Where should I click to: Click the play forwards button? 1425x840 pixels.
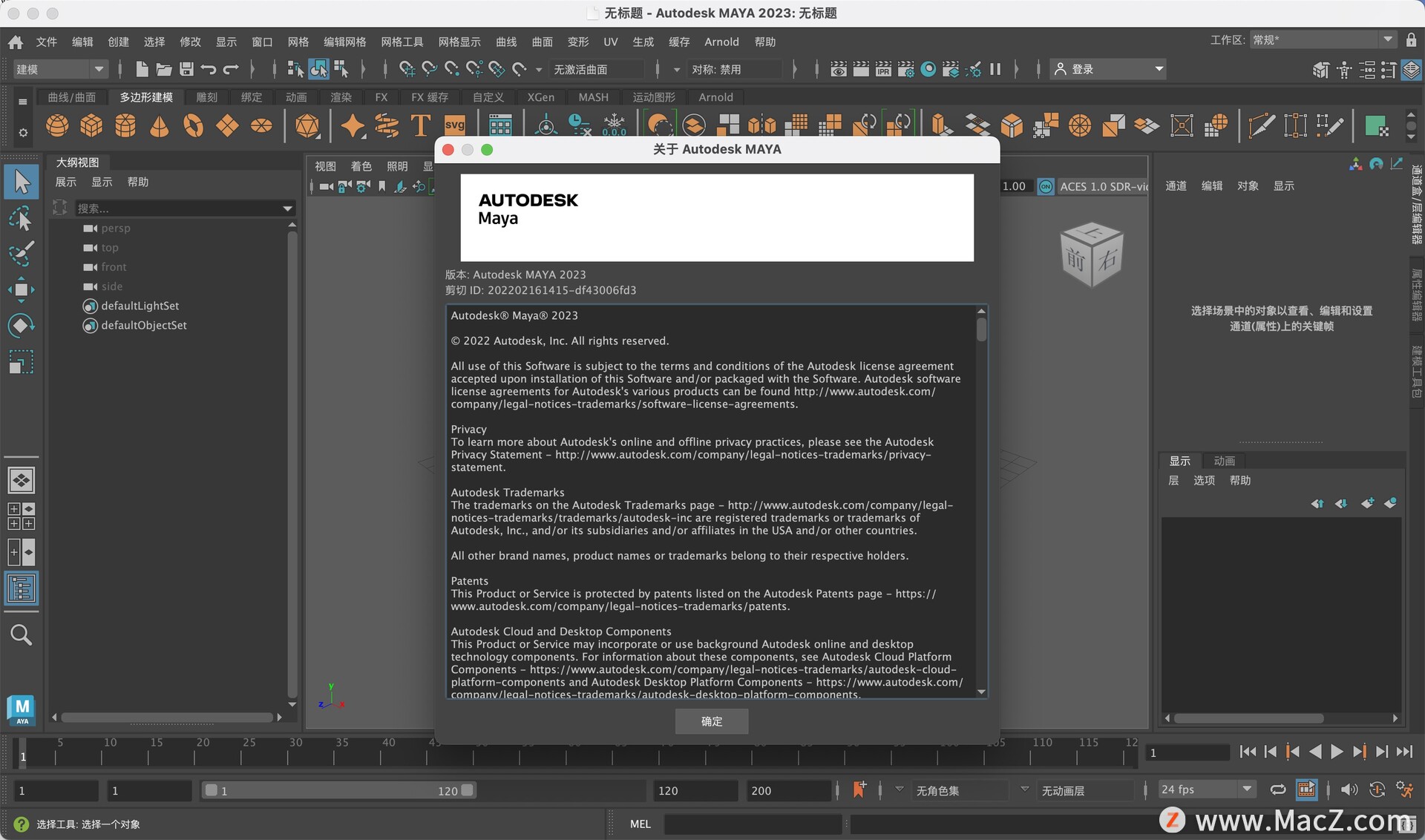point(1336,752)
